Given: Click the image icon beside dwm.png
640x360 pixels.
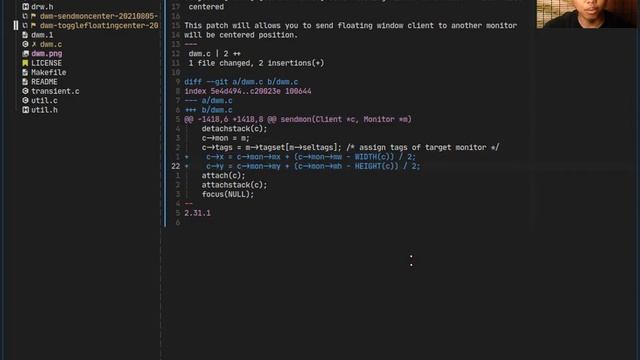Looking at the screenshot, I should (x=25, y=53).
